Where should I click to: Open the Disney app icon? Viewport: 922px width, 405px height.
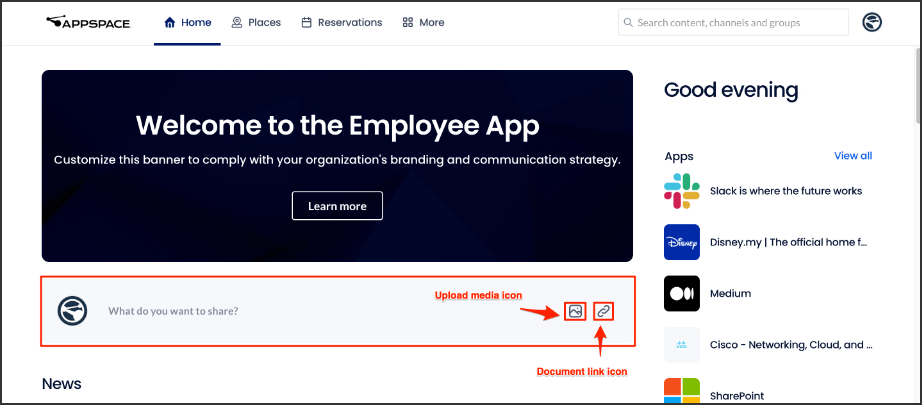pyautogui.click(x=682, y=242)
